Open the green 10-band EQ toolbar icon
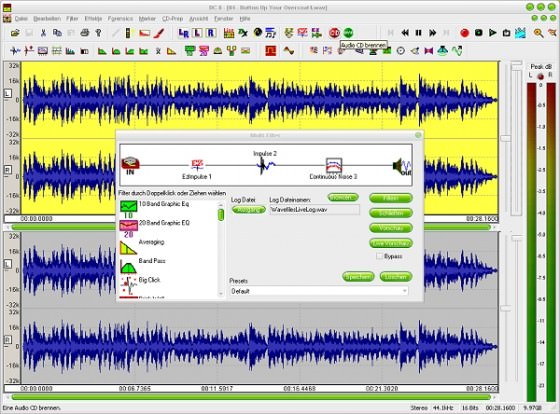This screenshot has width=560, height=414. coord(190,51)
